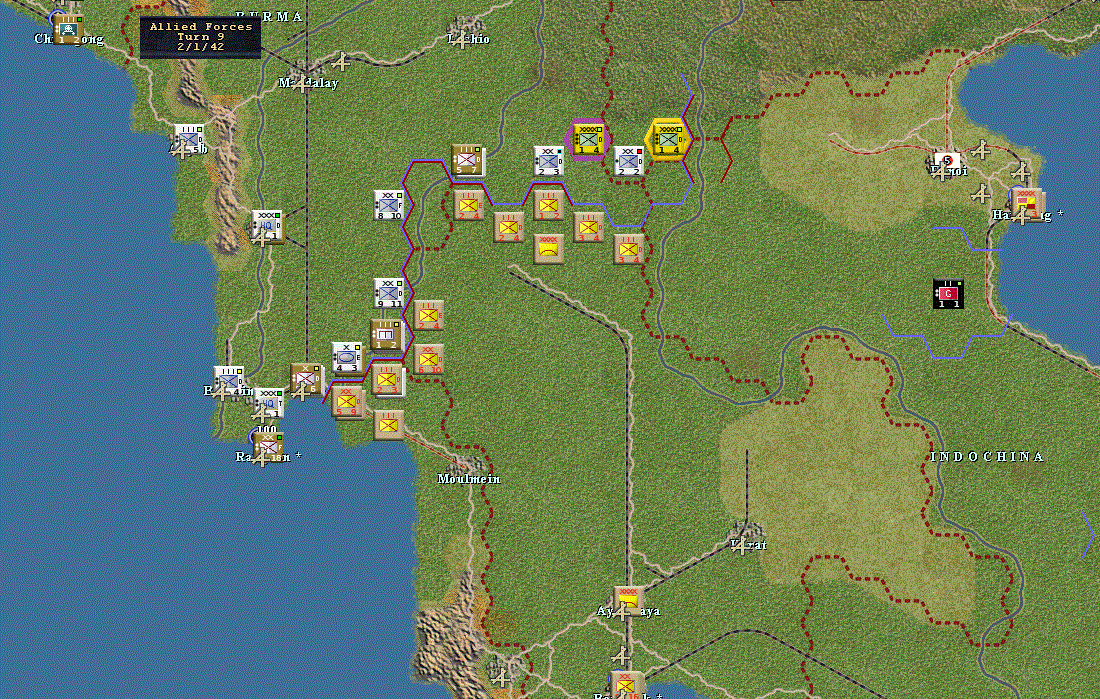Select the white regiment at Bassein

(x=228, y=381)
